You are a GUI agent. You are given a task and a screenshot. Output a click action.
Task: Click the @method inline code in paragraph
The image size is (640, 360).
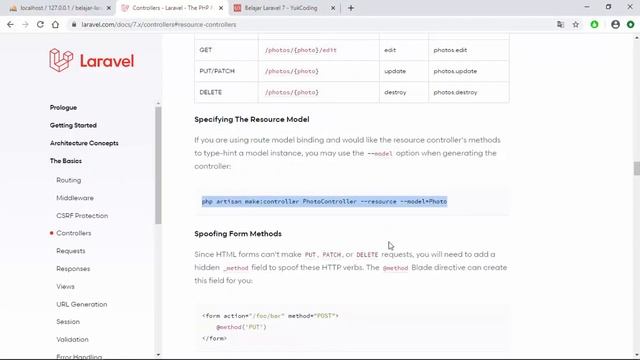[395, 268]
